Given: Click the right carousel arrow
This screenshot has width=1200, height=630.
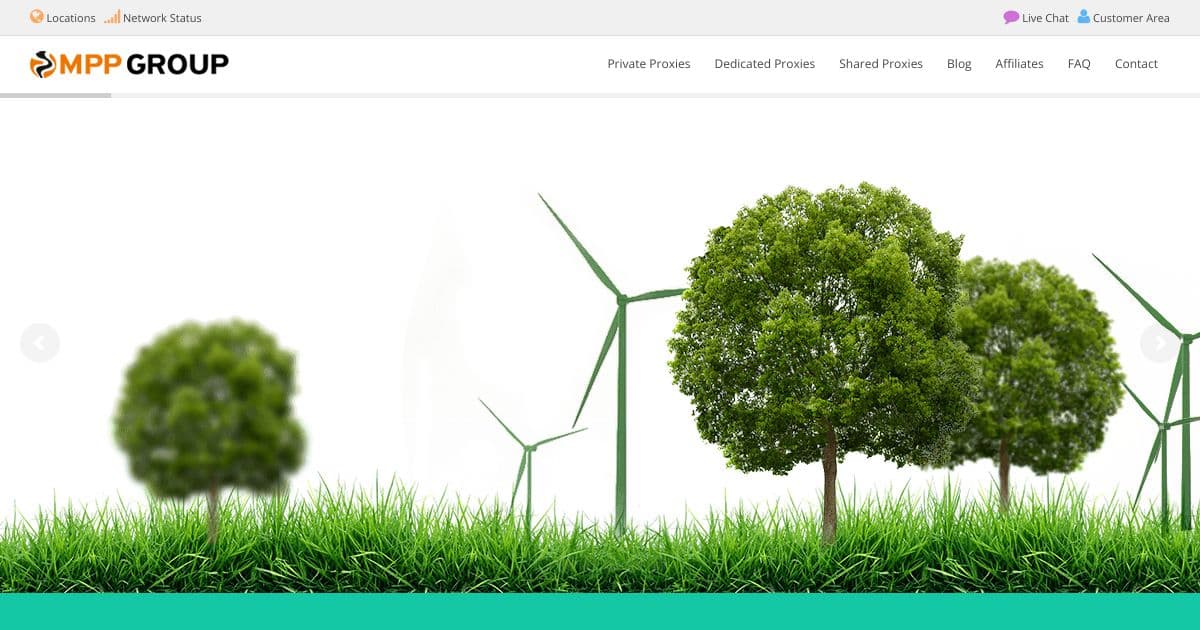Looking at the screenshot, I should (1160, 343).
